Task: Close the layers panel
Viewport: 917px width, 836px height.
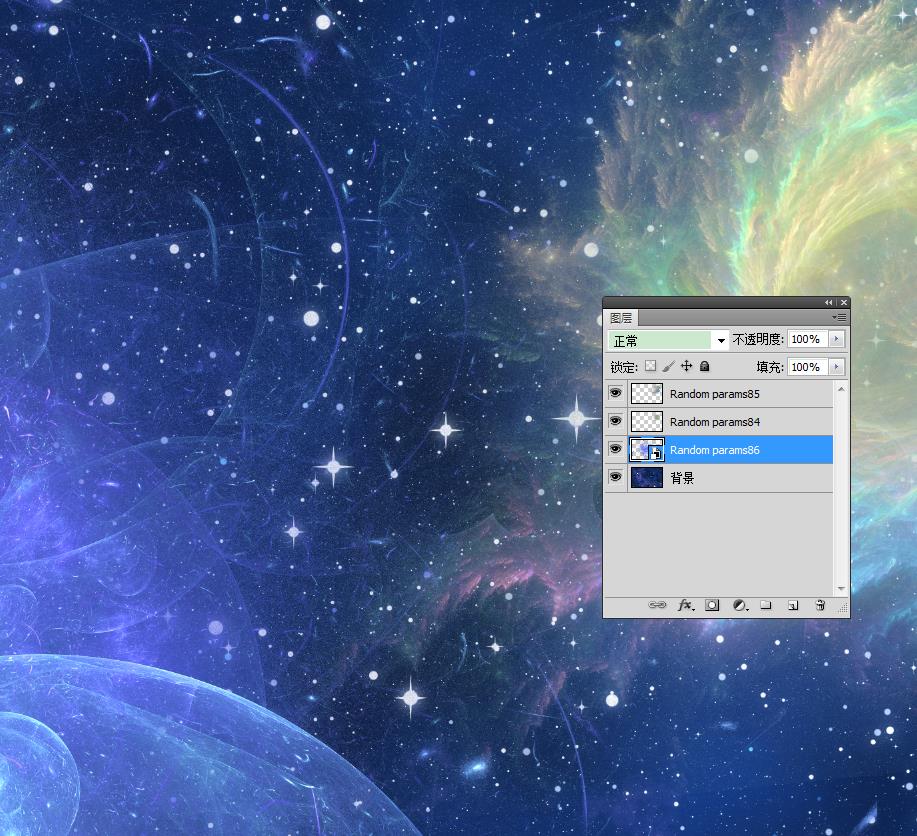Action: click(843, 302)
